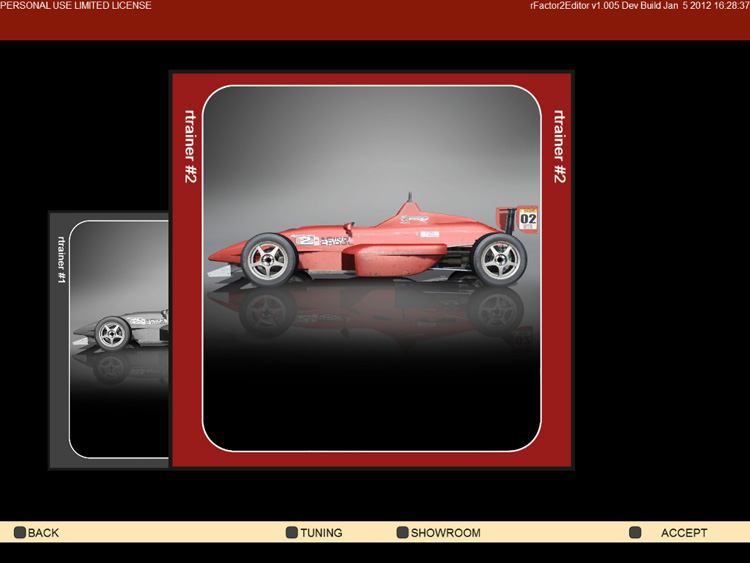750x563 pixels.
Task: Click the square icon beside BACK
Action: click(x=19, y=533)
